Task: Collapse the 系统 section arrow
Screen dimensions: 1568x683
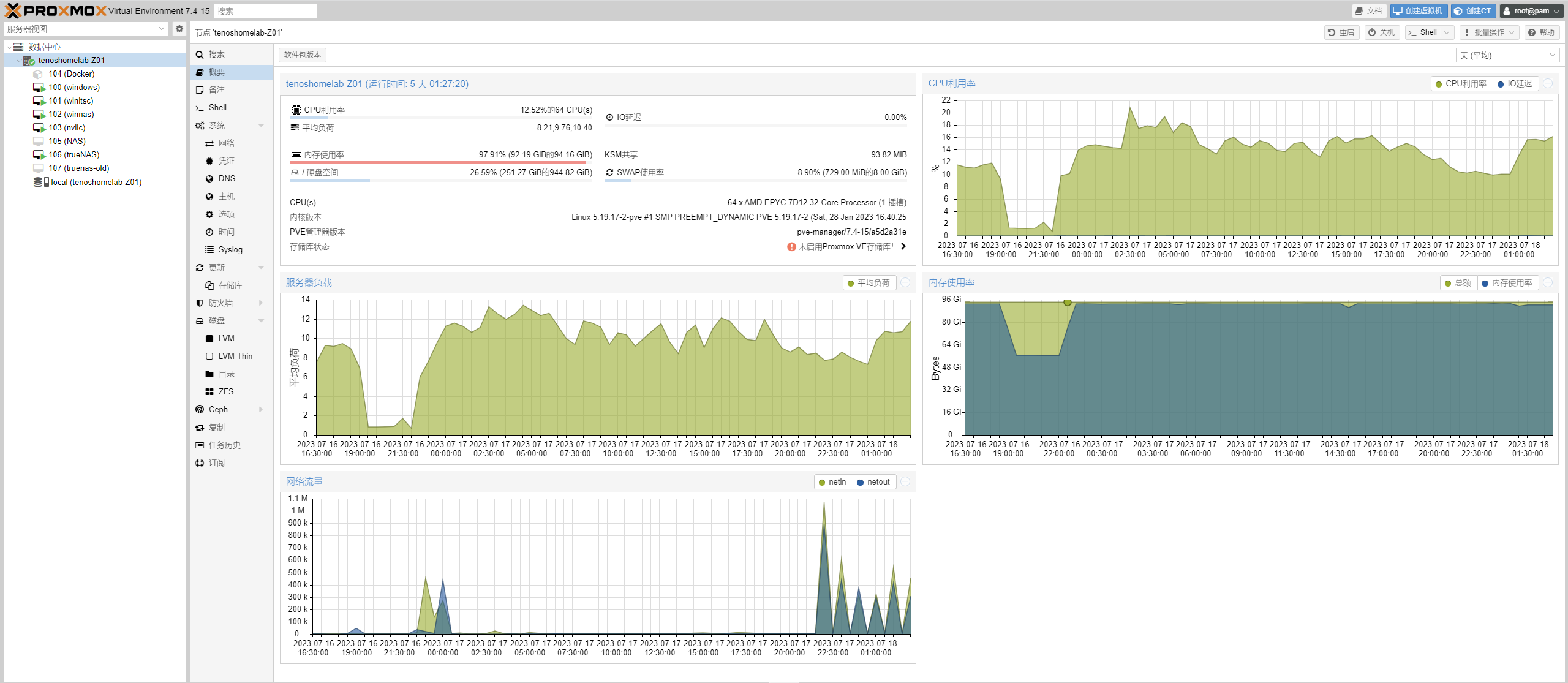Action: tap(262, 126)
